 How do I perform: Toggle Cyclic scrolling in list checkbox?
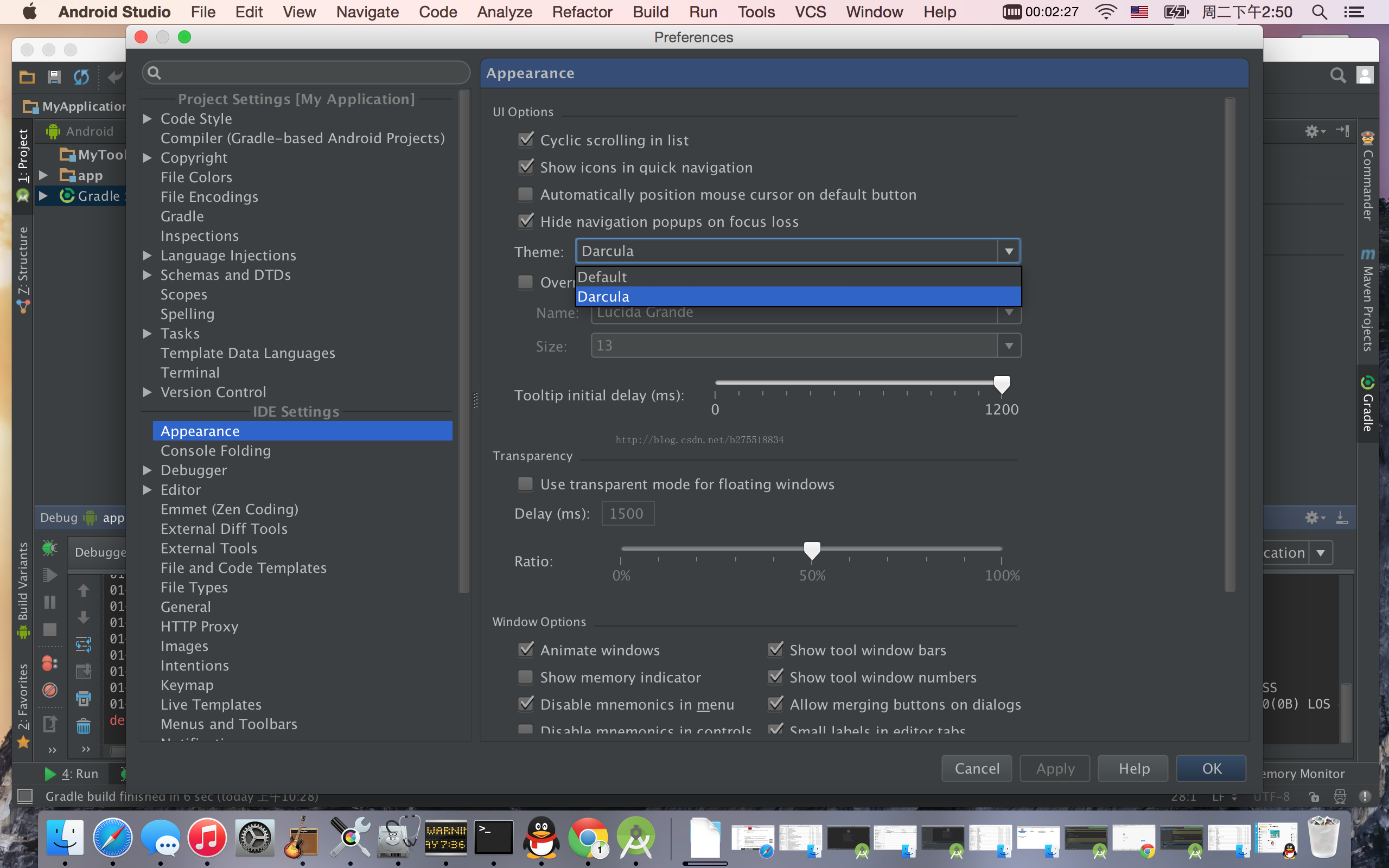pyautogui.click(x=525, y=139)
